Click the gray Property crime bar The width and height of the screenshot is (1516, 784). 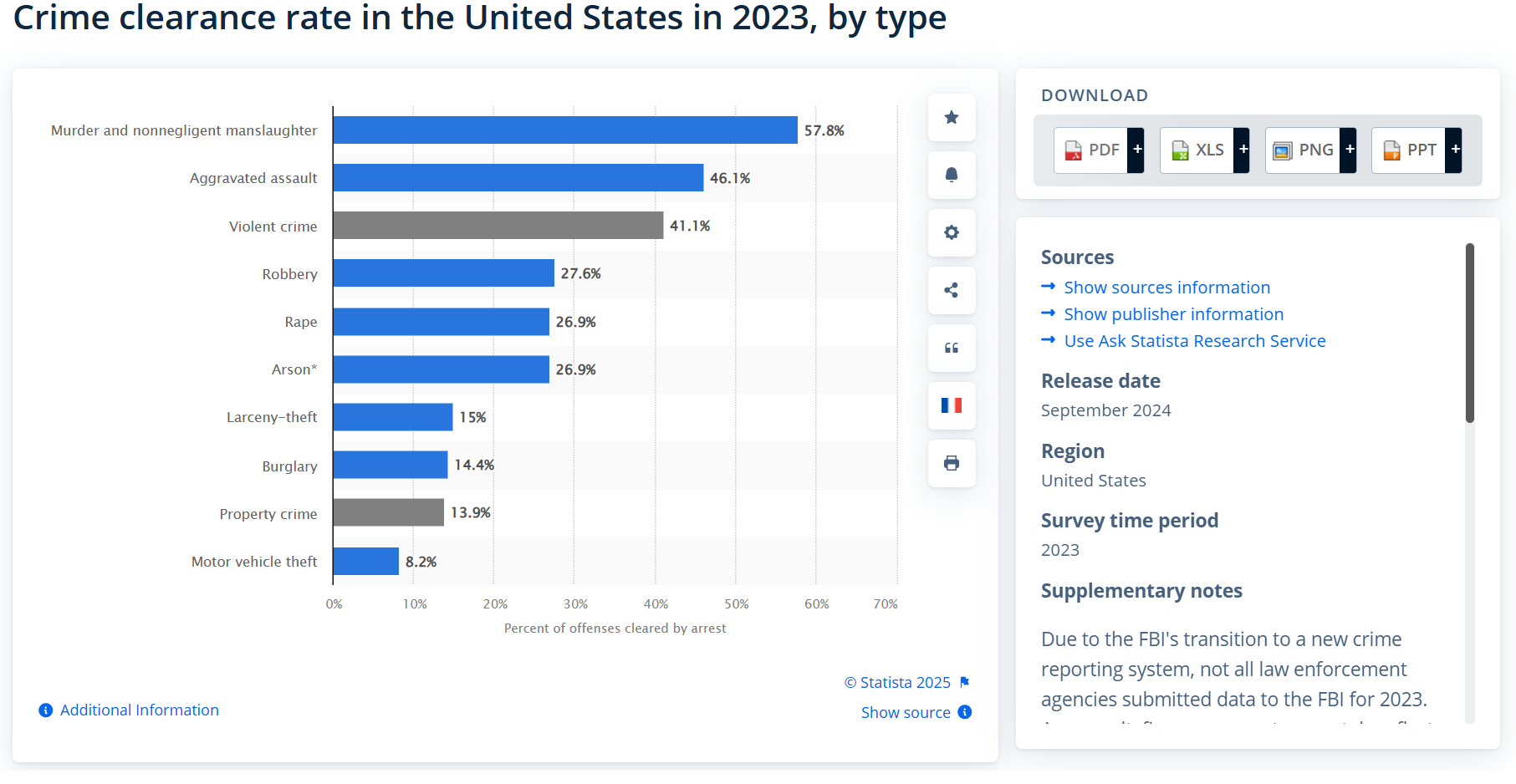(x=389, y=512)
